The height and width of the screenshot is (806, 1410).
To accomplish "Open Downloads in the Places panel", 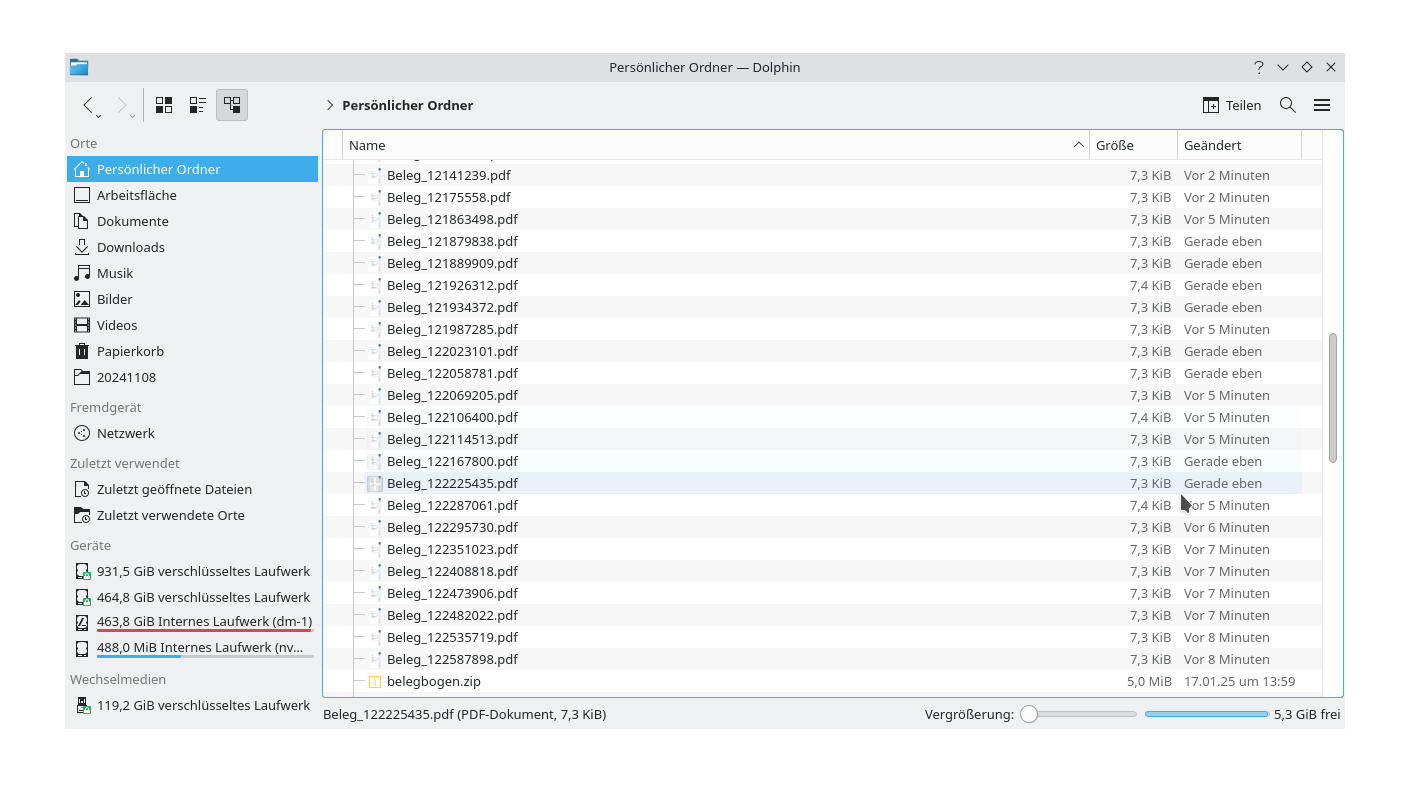I will [130, 247].
